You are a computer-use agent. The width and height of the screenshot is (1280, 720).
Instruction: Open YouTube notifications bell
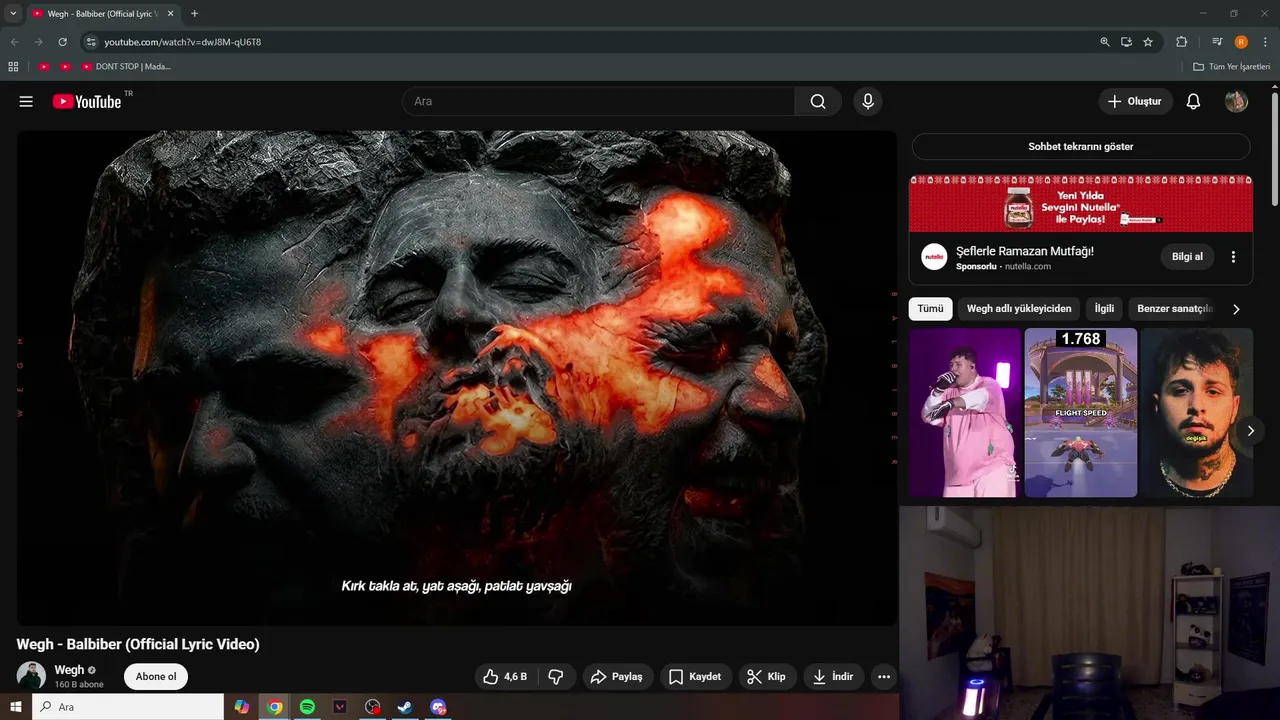click(1193, 101)
